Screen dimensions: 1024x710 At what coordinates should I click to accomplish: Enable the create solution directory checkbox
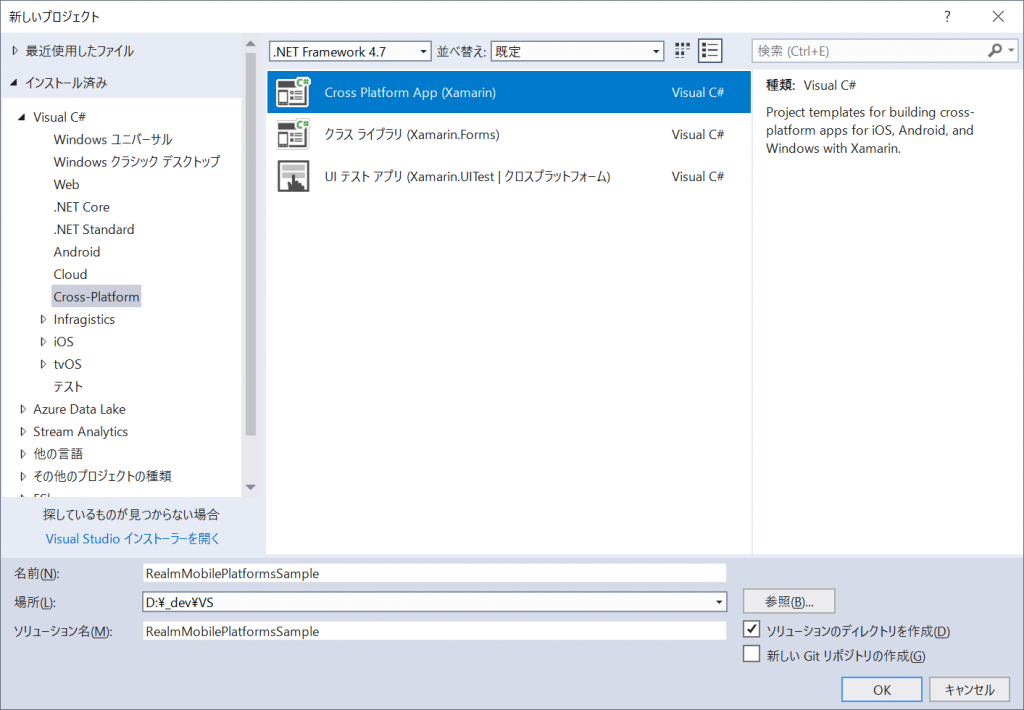point(752,629)
